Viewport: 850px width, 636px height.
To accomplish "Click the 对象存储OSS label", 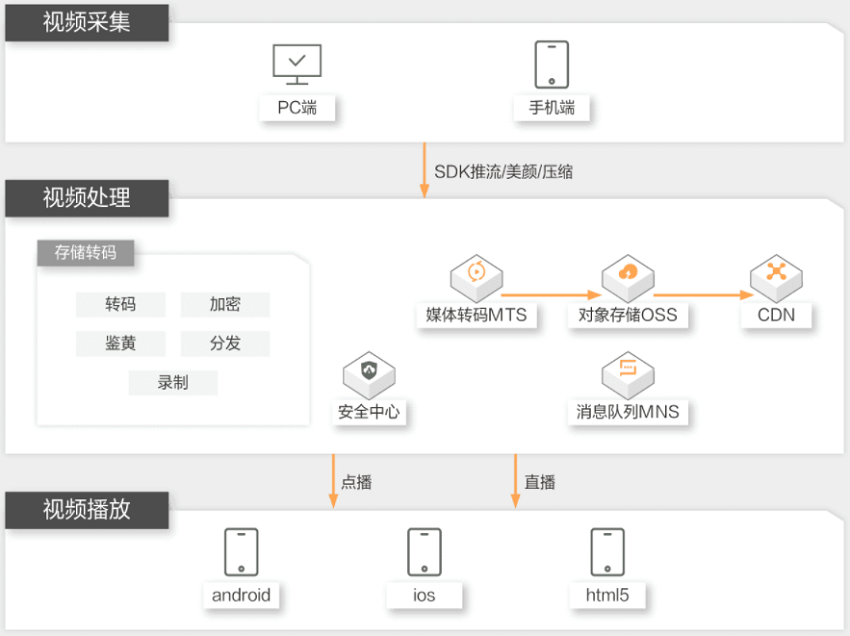I will pos(628,315).
